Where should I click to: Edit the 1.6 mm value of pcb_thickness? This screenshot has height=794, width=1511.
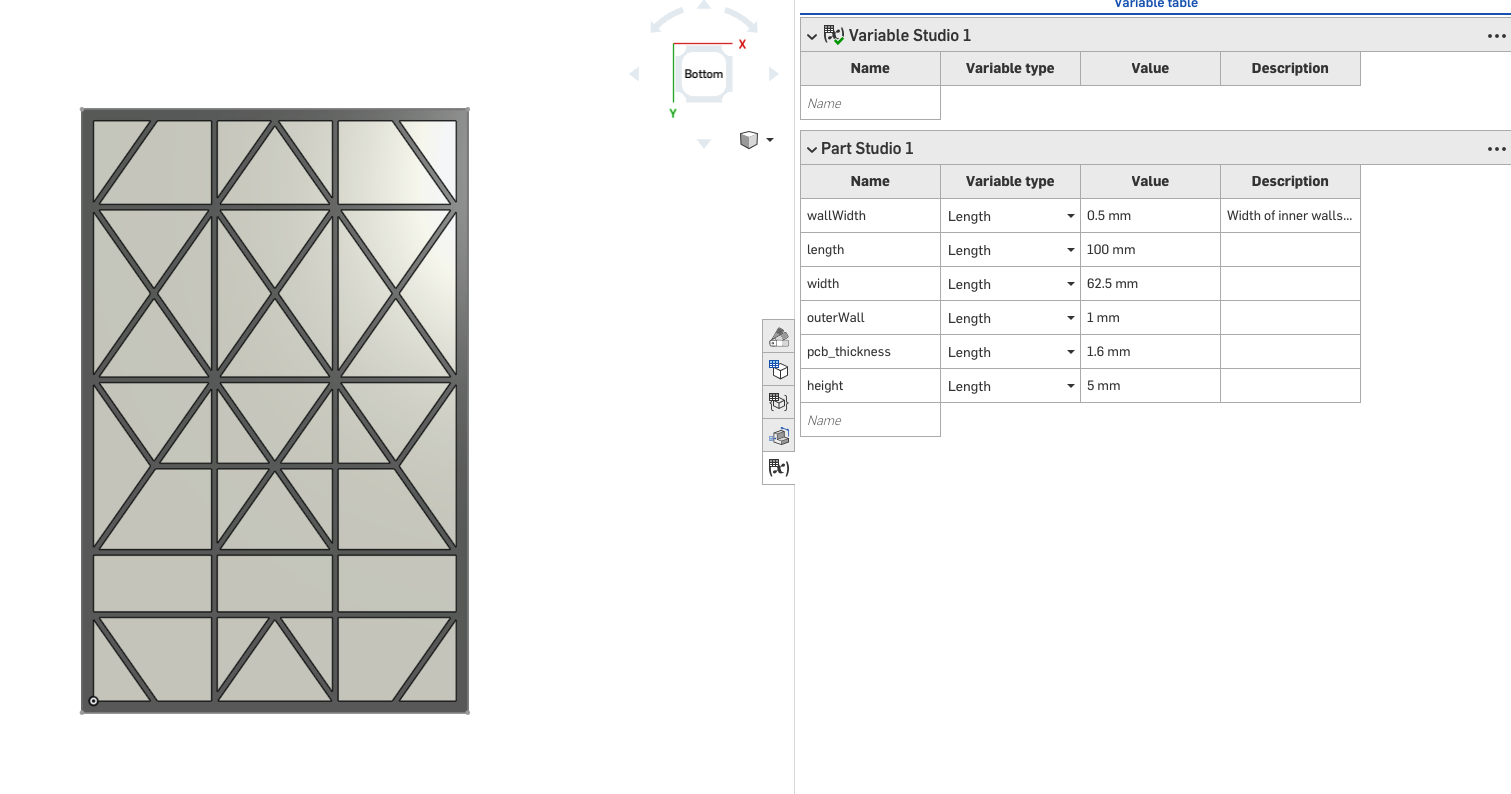1150,352
